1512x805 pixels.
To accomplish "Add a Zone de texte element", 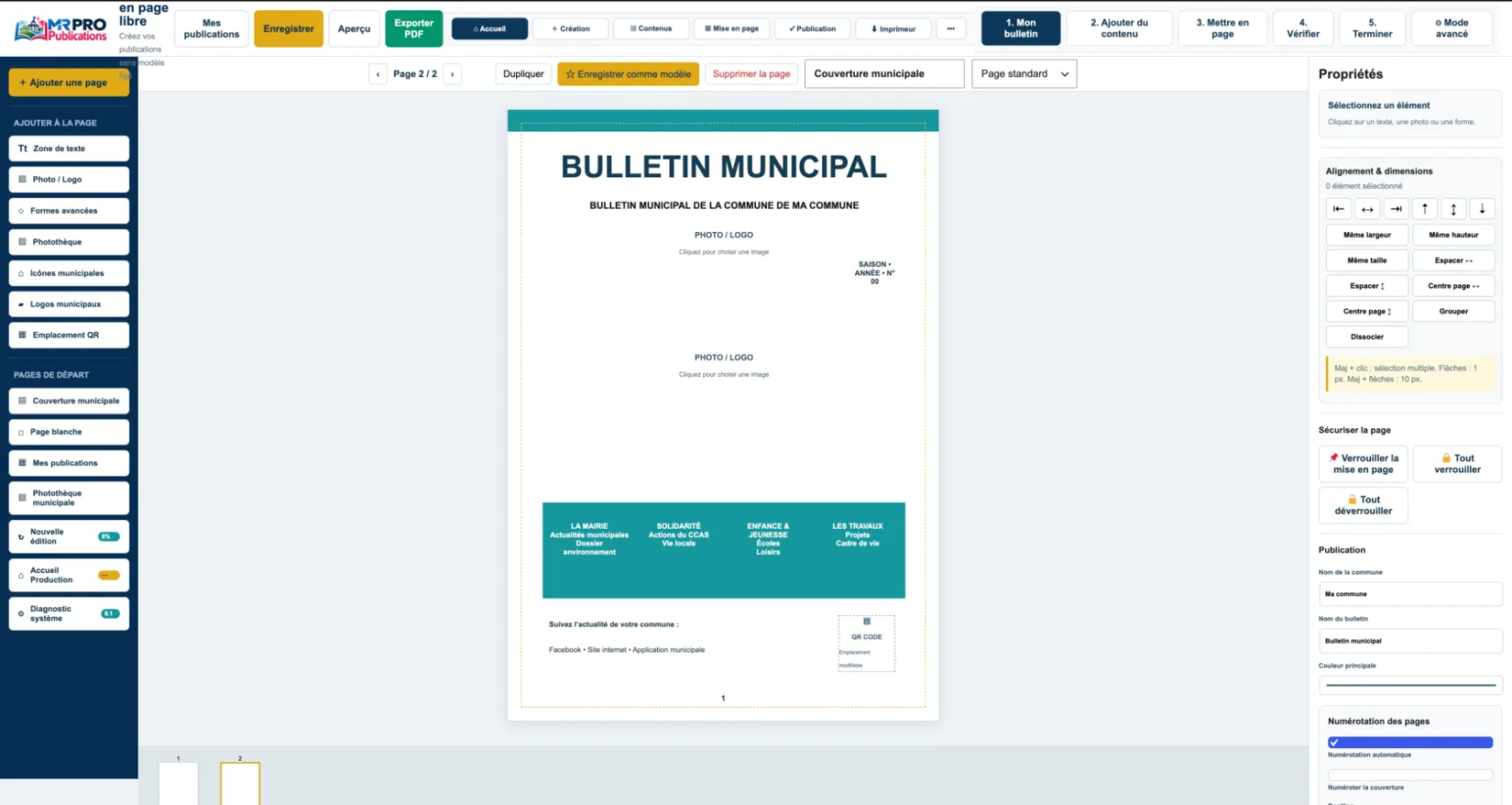I will pyautogui.click(x=69, y=149).
